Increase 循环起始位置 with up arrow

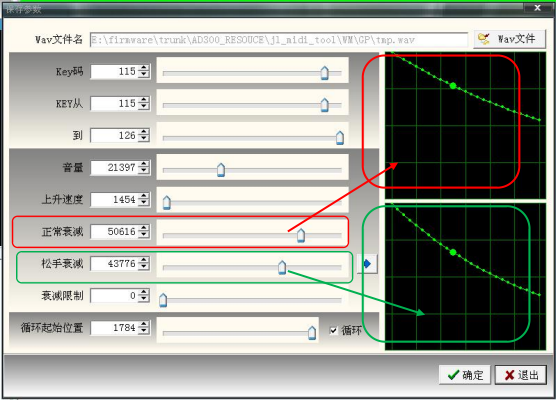tap(143, 324)
